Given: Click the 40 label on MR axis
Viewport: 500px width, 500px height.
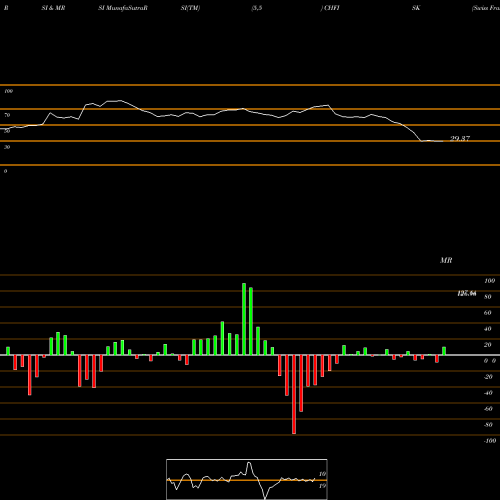Looking at the screenshot, I should tap(488, 329).
